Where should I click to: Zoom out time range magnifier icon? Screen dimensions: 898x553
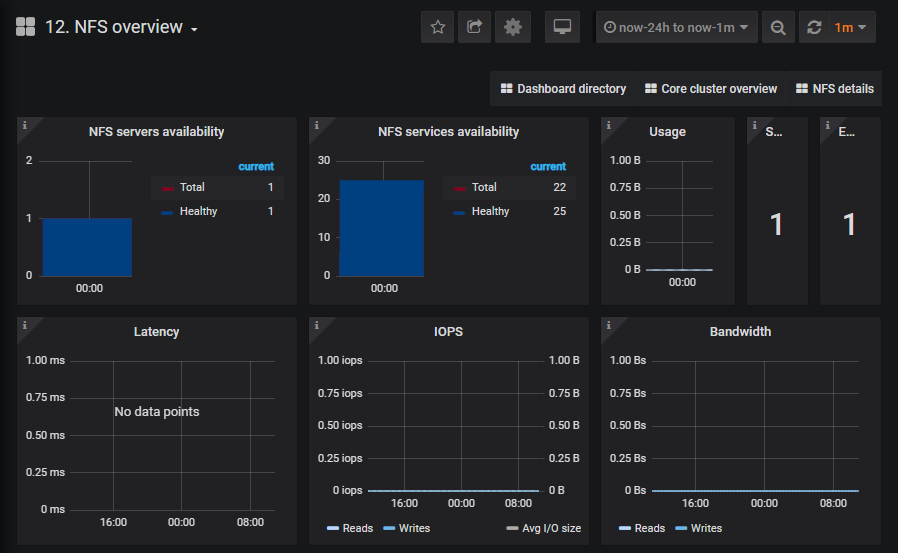tap(778, 27)
